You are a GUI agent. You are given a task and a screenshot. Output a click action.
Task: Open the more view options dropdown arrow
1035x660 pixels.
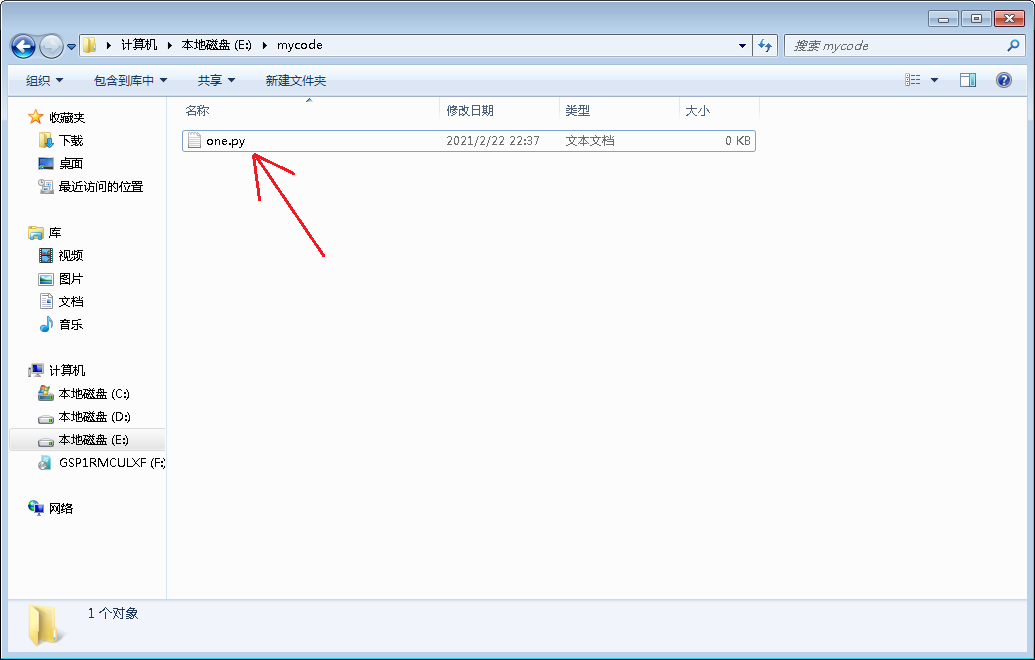pyautogui.click(x=934, y=80)
